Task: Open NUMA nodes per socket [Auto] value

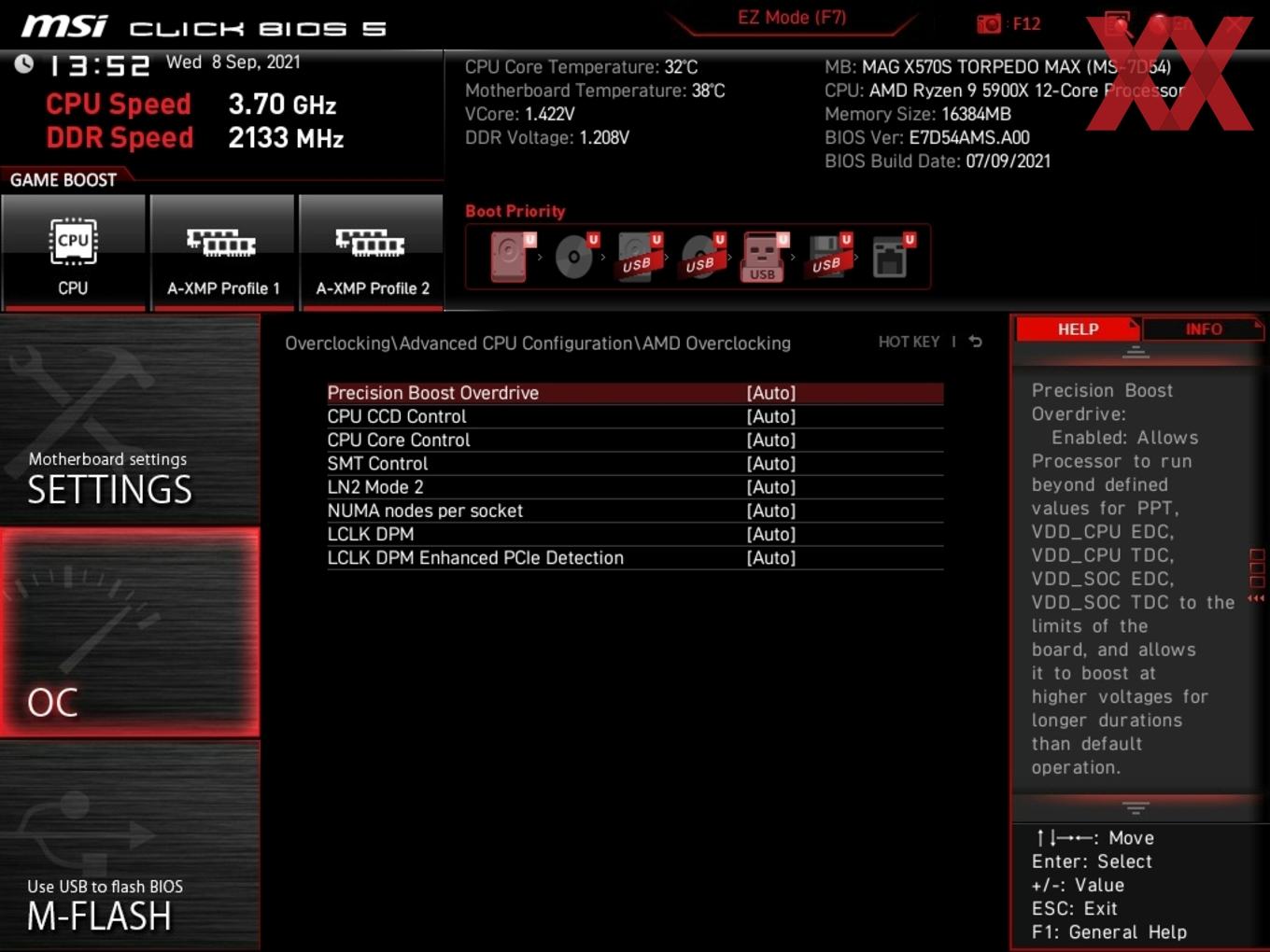Action: click(771, 511)
